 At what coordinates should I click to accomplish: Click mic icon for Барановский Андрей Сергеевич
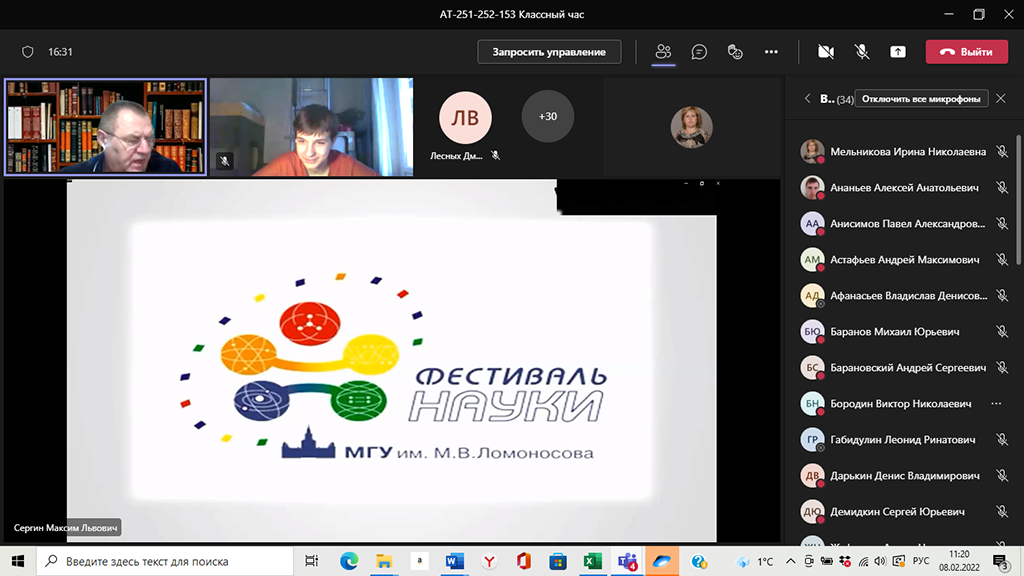pyautogui.click(x=1002, y=368)
